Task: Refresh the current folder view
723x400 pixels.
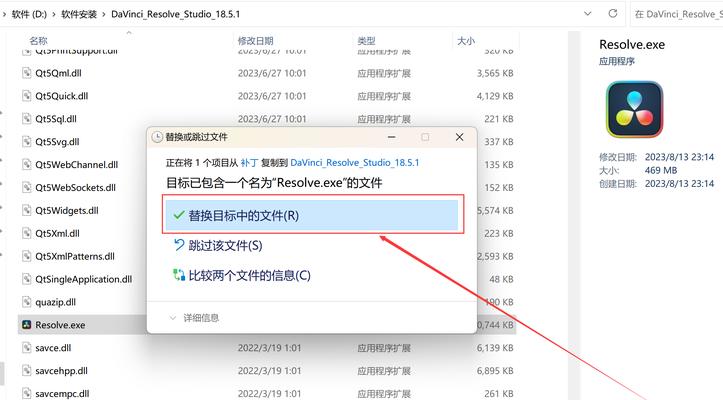Action: 612,13
